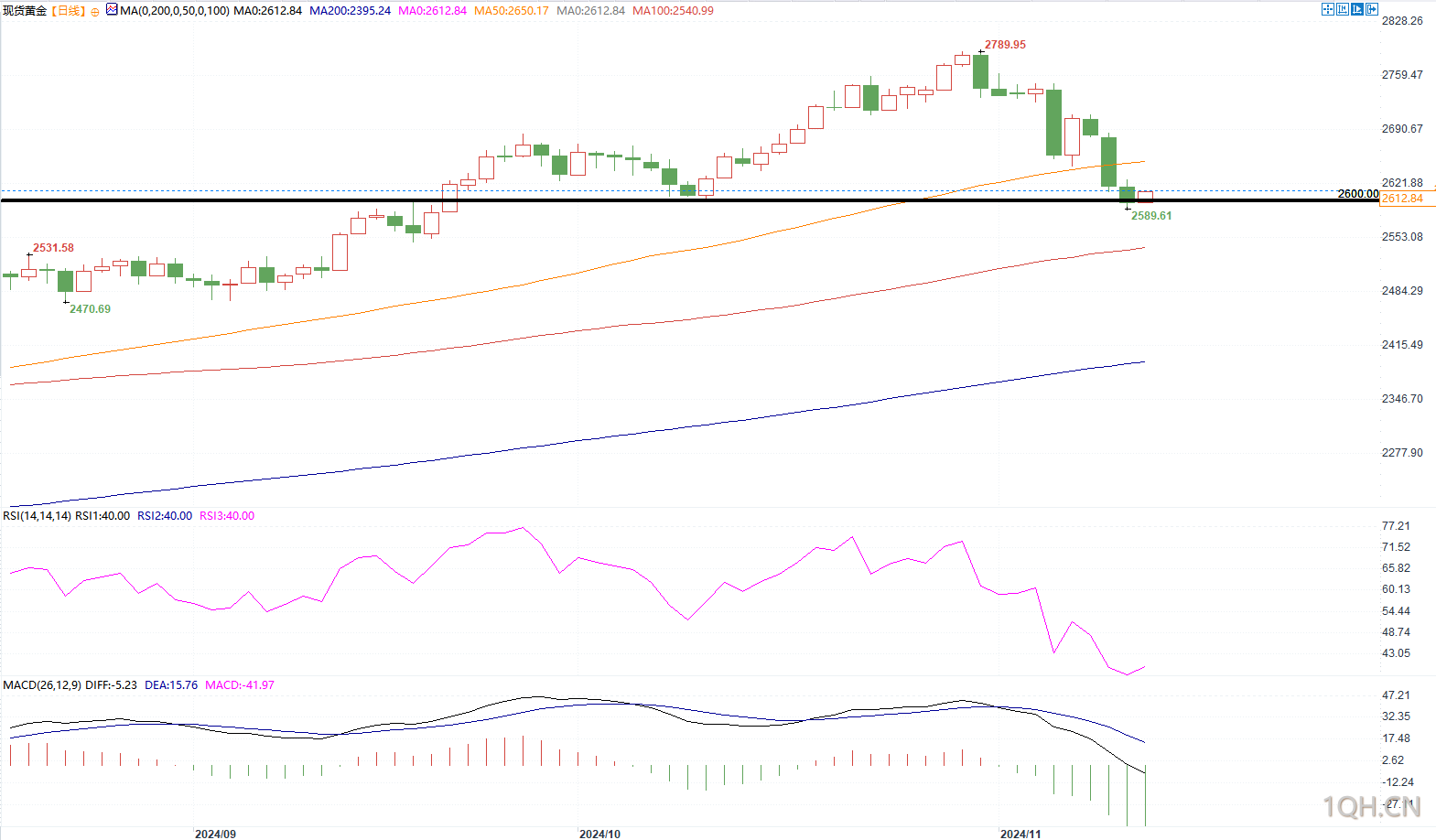Click the highlighted axis play-forward icon
This screenshot has height=840, width=1436.
pyautogui.click(x=1357, y=9)
